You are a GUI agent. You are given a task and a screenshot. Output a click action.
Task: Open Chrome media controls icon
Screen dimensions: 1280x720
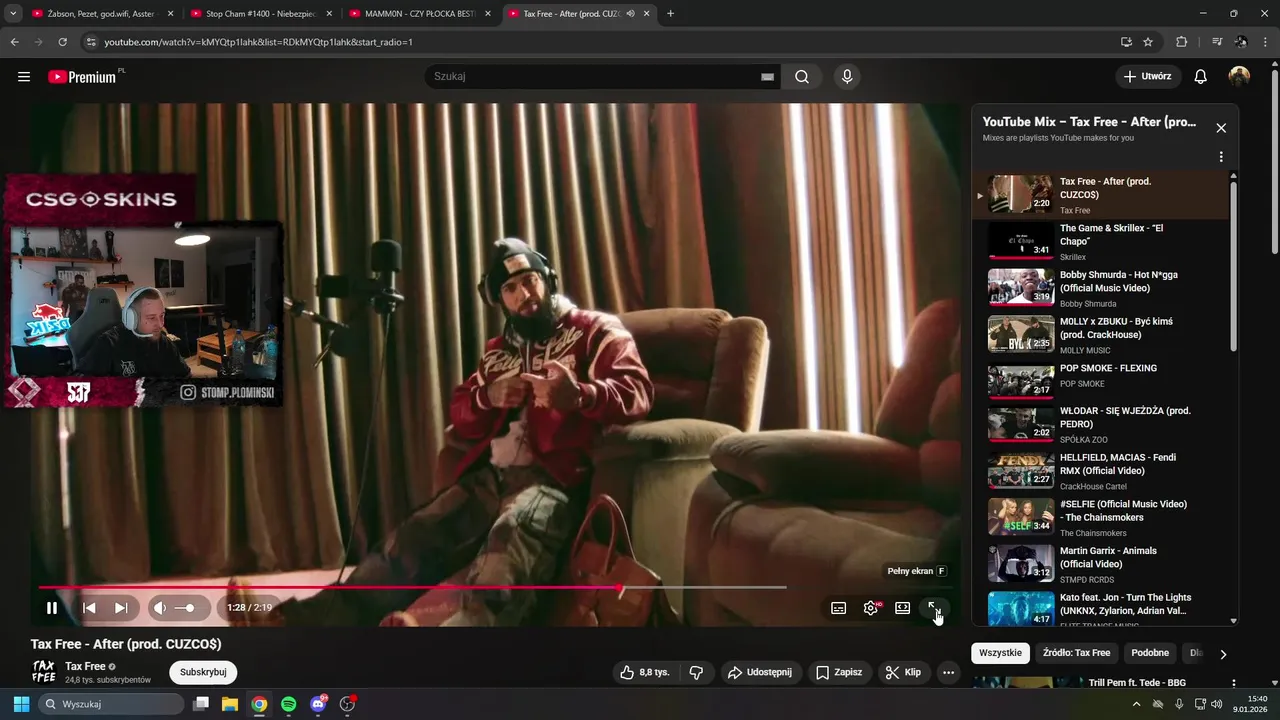pos(1217,42)
